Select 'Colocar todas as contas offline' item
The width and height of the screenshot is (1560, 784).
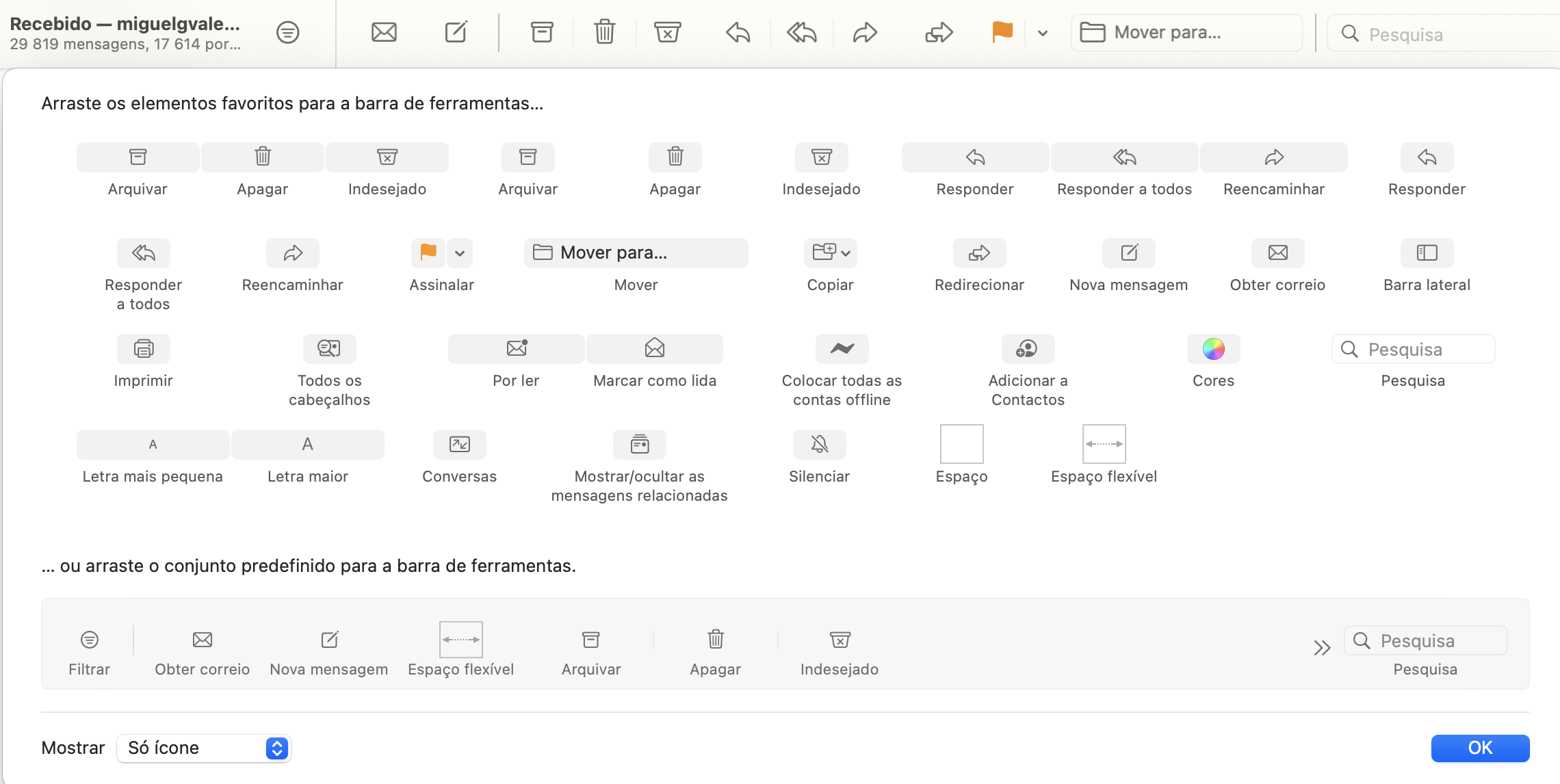(842, 349)
